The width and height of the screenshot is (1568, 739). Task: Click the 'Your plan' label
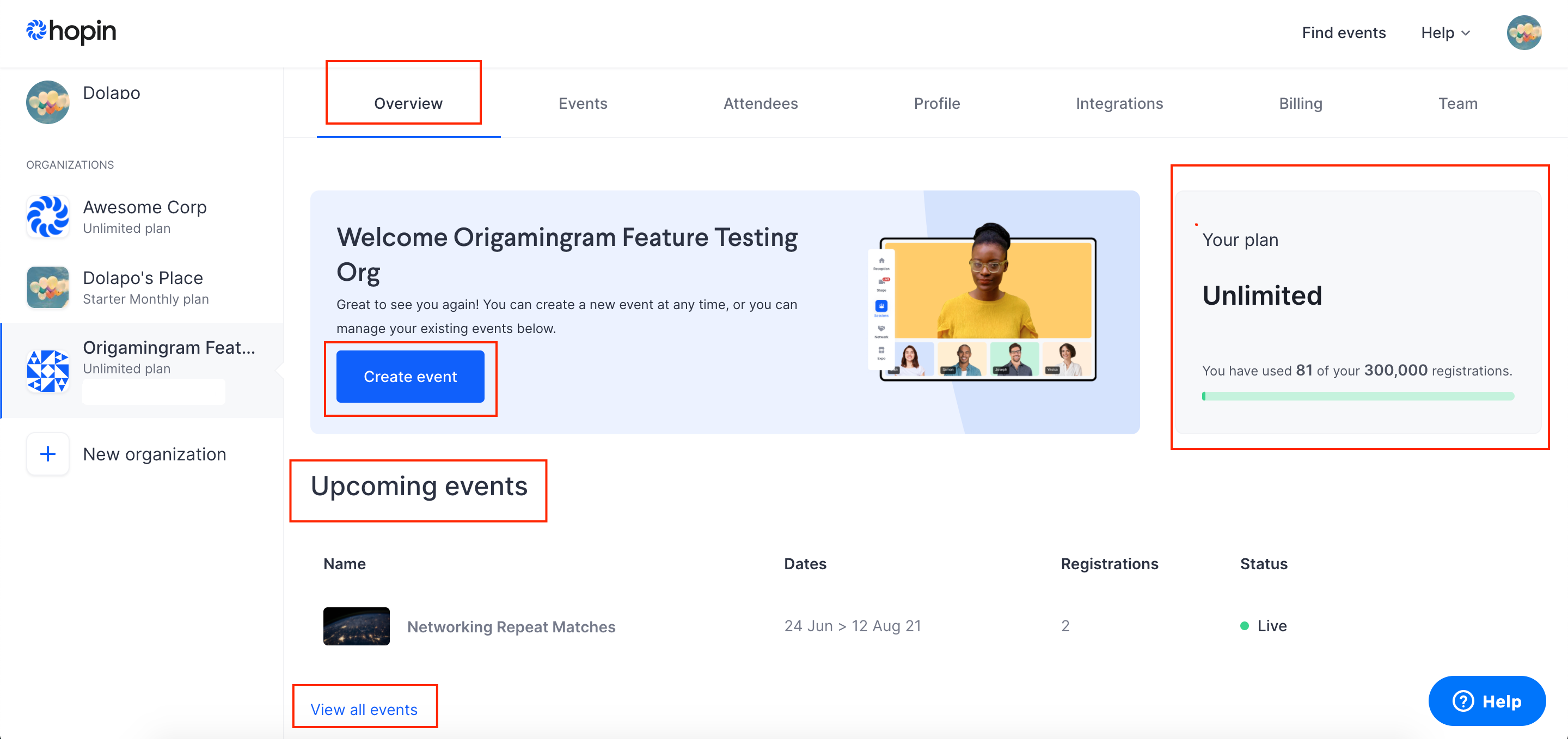coord(1240,239)
